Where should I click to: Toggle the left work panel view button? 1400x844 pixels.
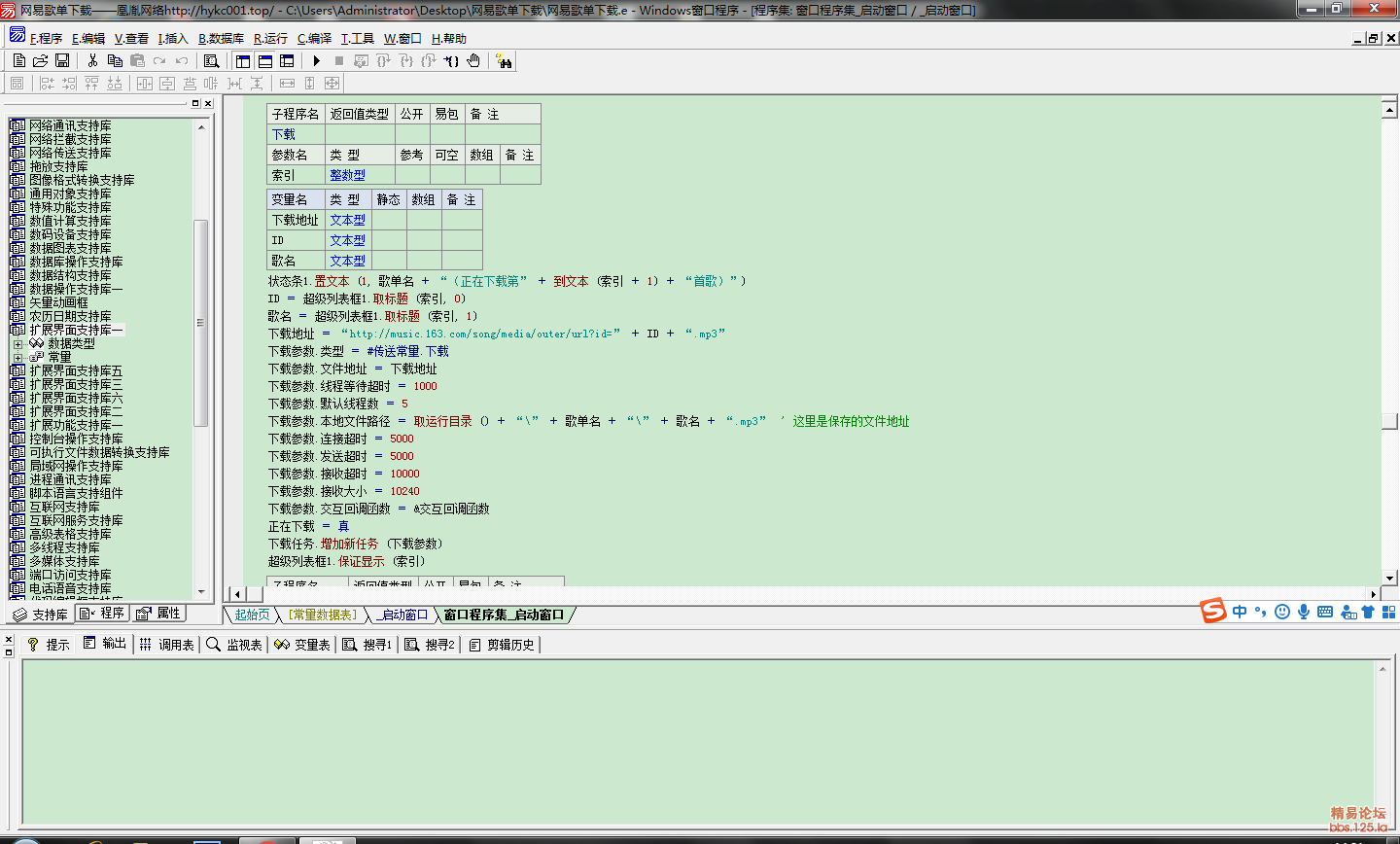click(243, 60)
